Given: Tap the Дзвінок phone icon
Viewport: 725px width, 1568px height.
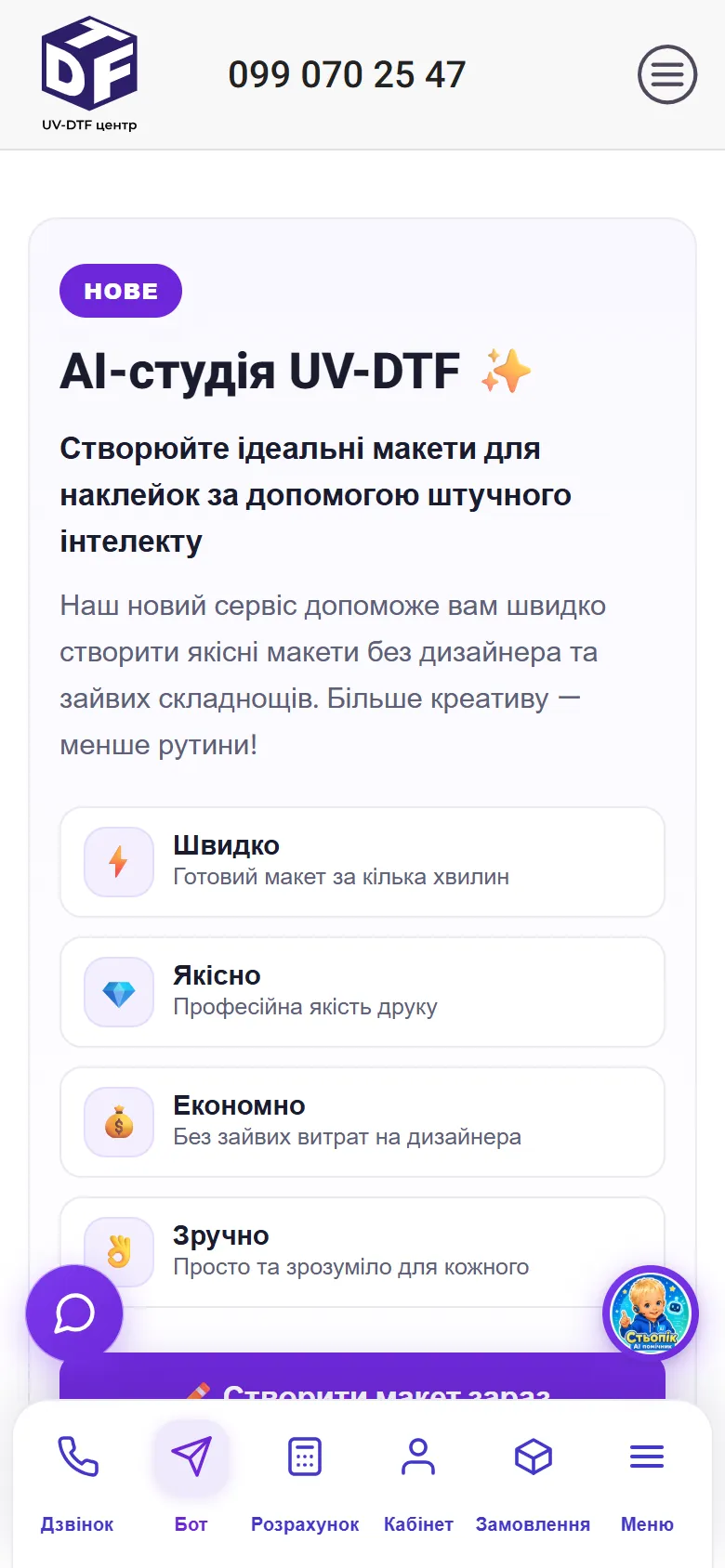Looking at the screenshot, I should [77, 1456].
